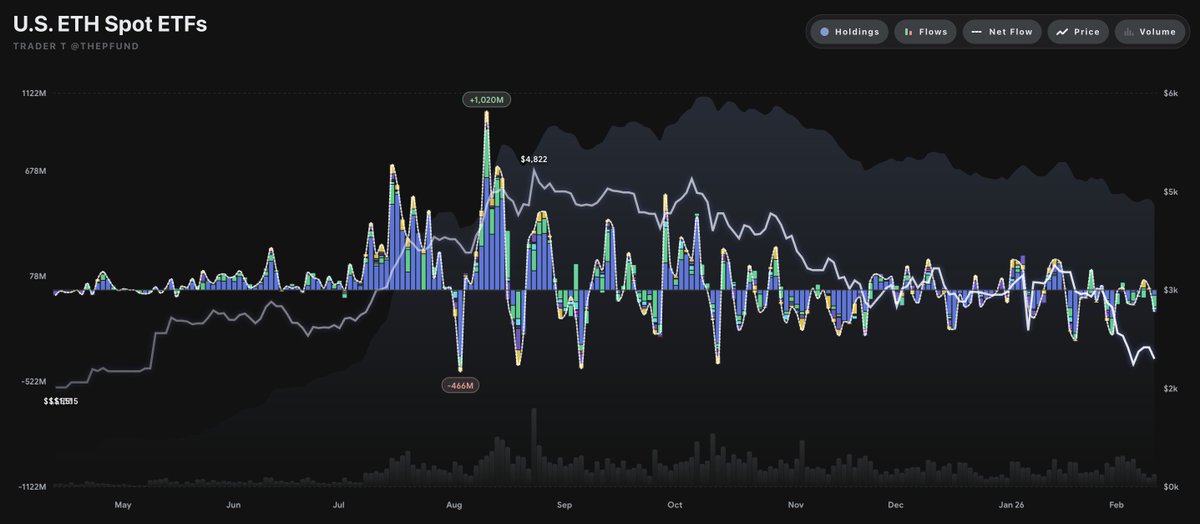Click the Price trend-line icon
Viewport: 1200px width, 524px height.
coord(1062,32)
